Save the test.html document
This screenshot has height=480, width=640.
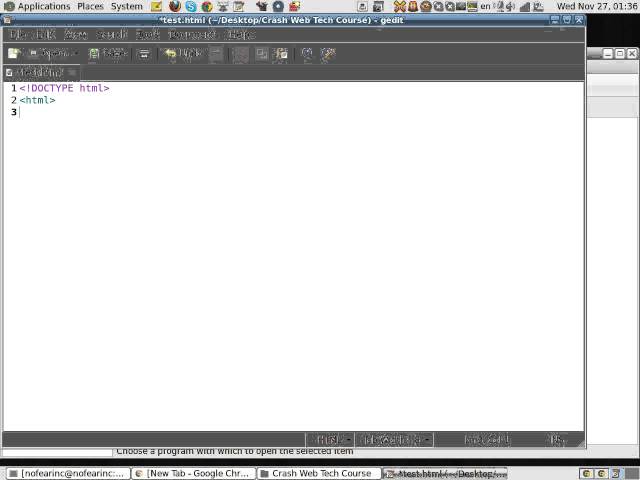[x=107, y=53]
